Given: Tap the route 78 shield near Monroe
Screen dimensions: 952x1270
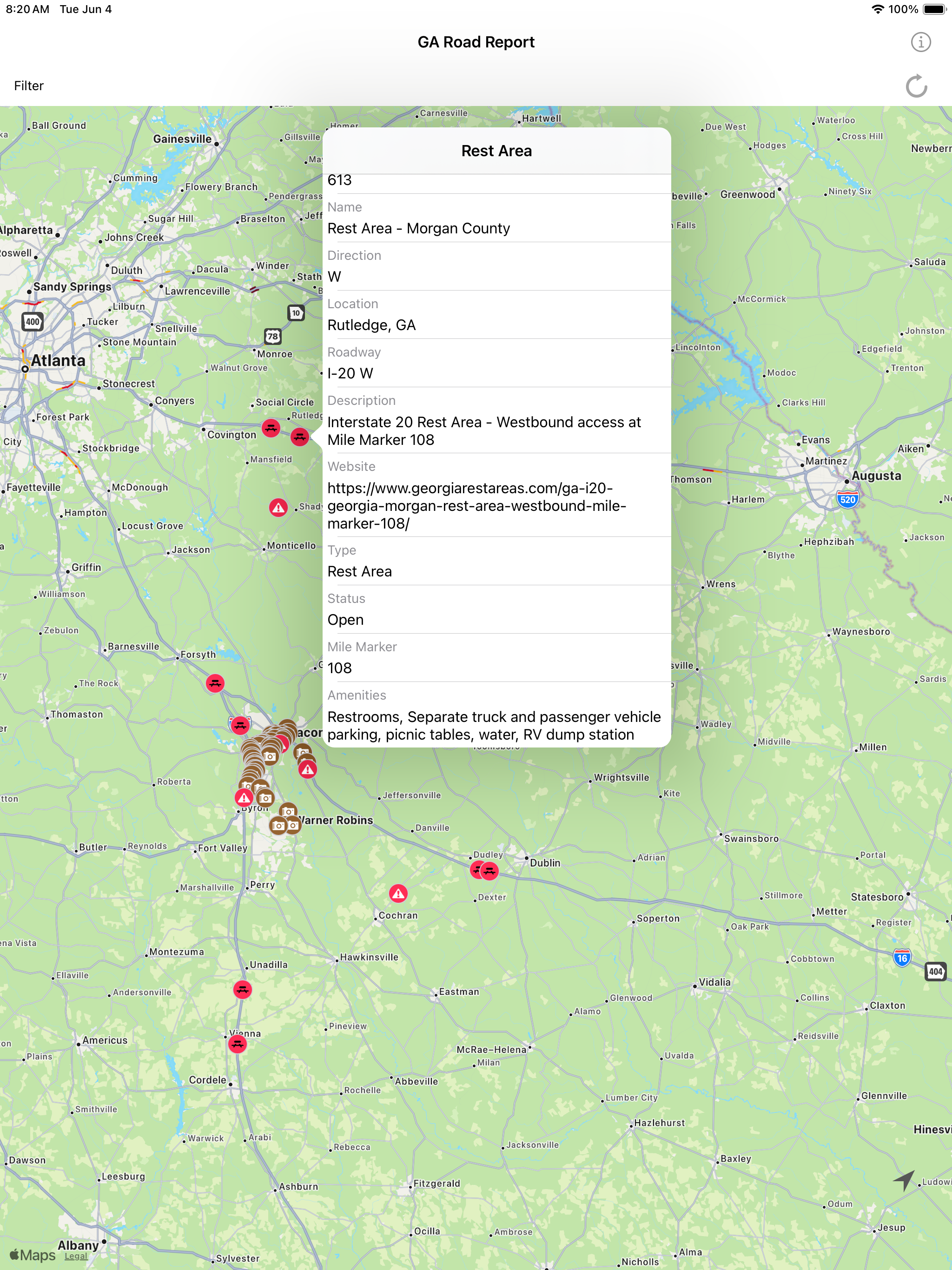Looking at the screenshot, I should (273, 337).
